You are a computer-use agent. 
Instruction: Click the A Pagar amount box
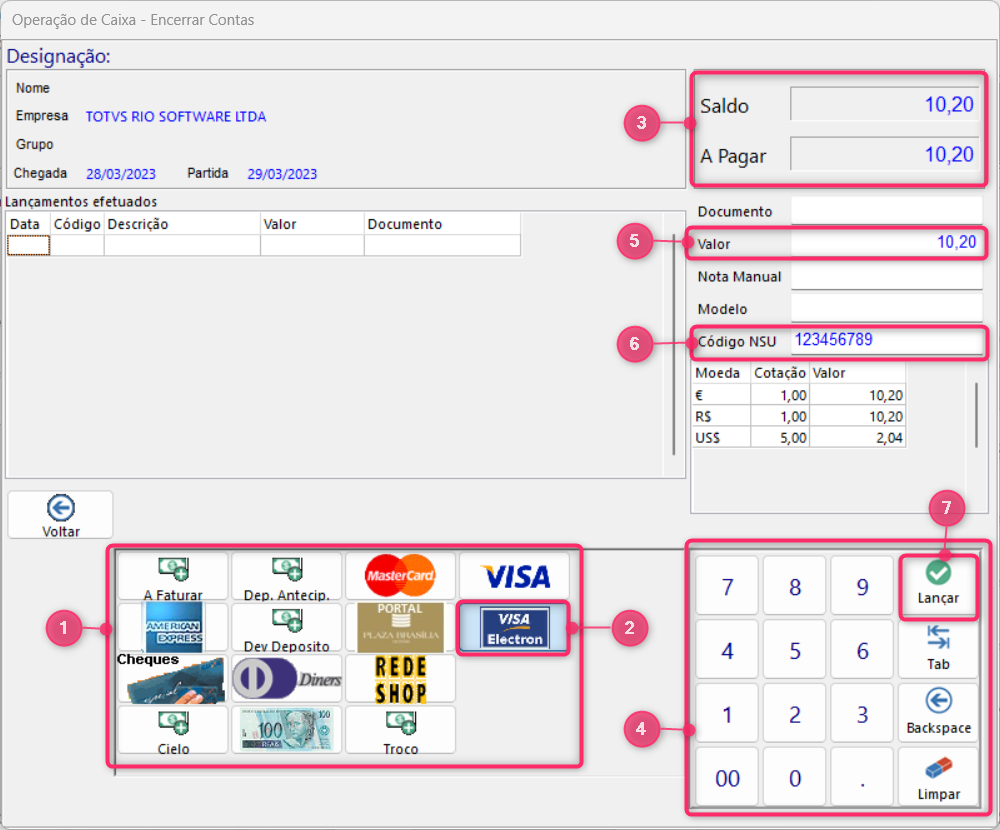pos(885,154)
